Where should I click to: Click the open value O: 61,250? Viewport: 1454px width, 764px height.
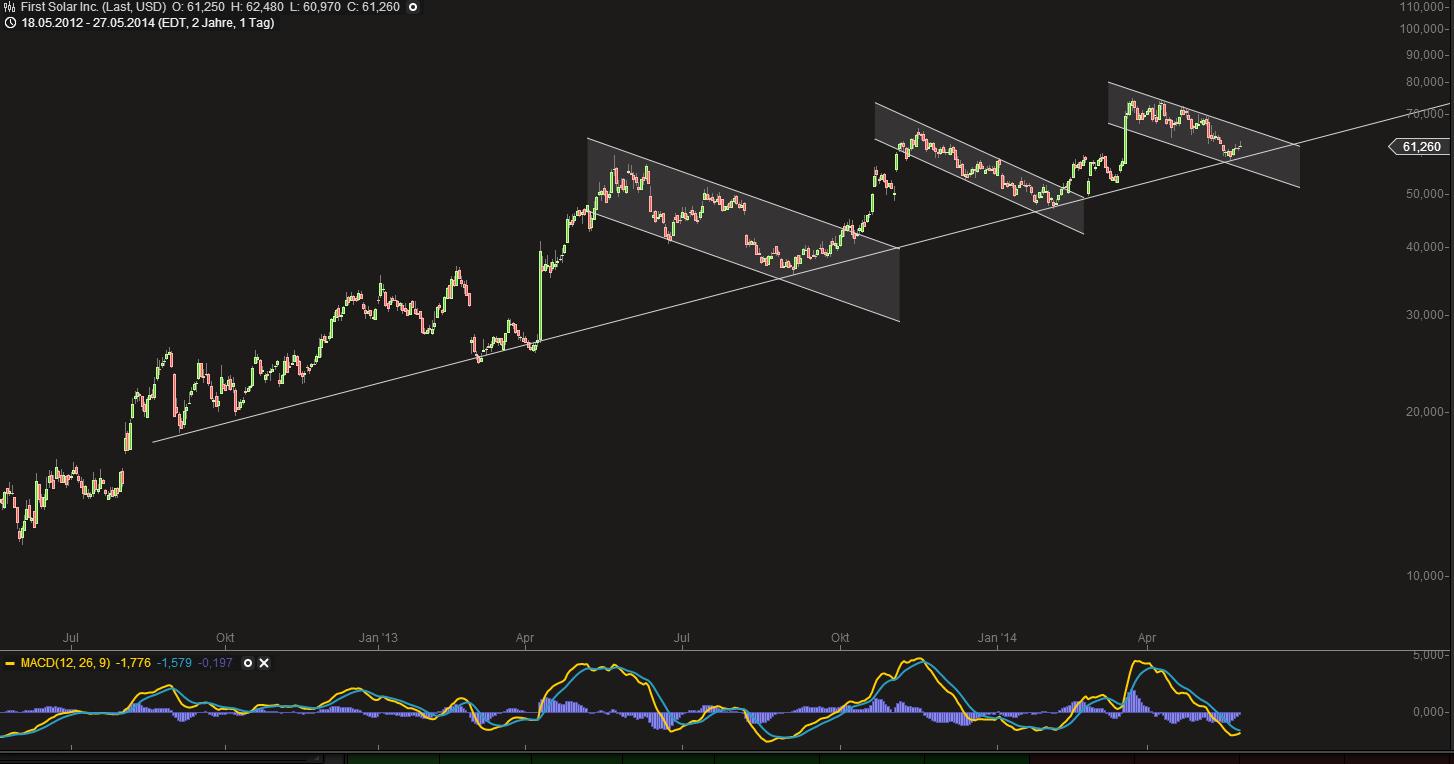click(199, 7)
